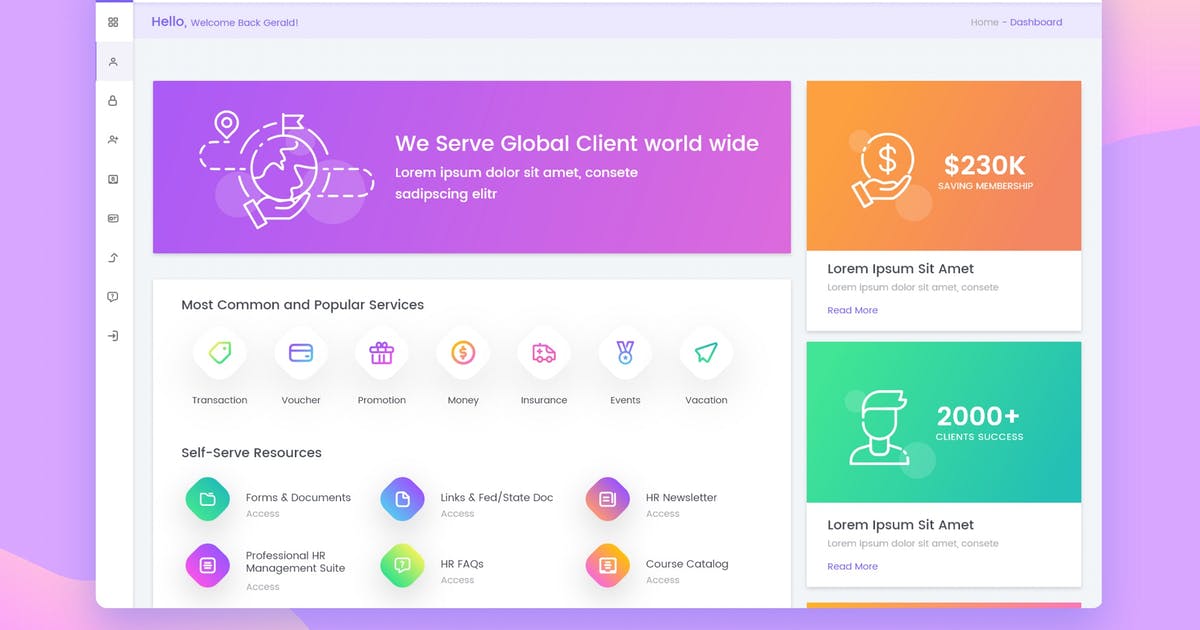Select the Transaction service icon
Image resolution: width=1200 pixels, height=630 pixels.
click(219, 352)
